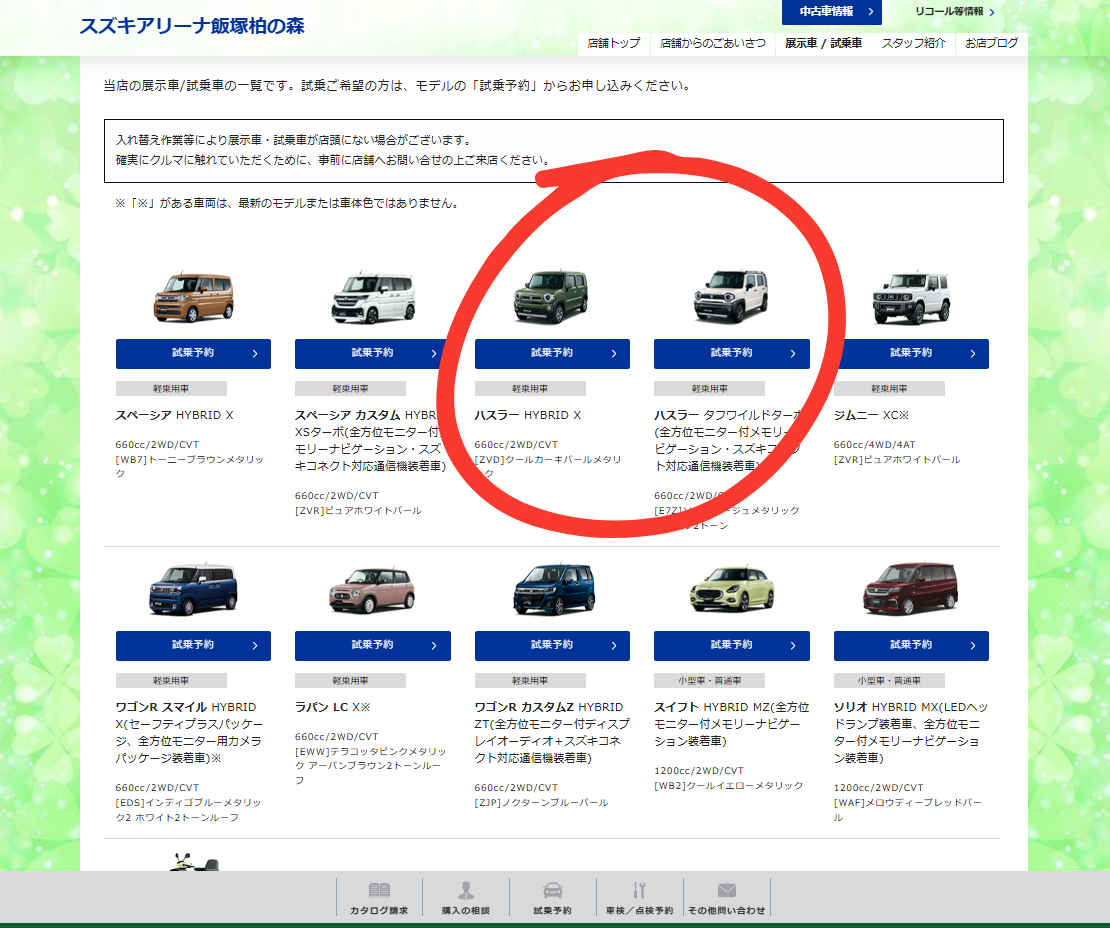Click 購入の相談 person icon in footer
This screenshot has width=1110, height=928.
[x=466, y=898]
